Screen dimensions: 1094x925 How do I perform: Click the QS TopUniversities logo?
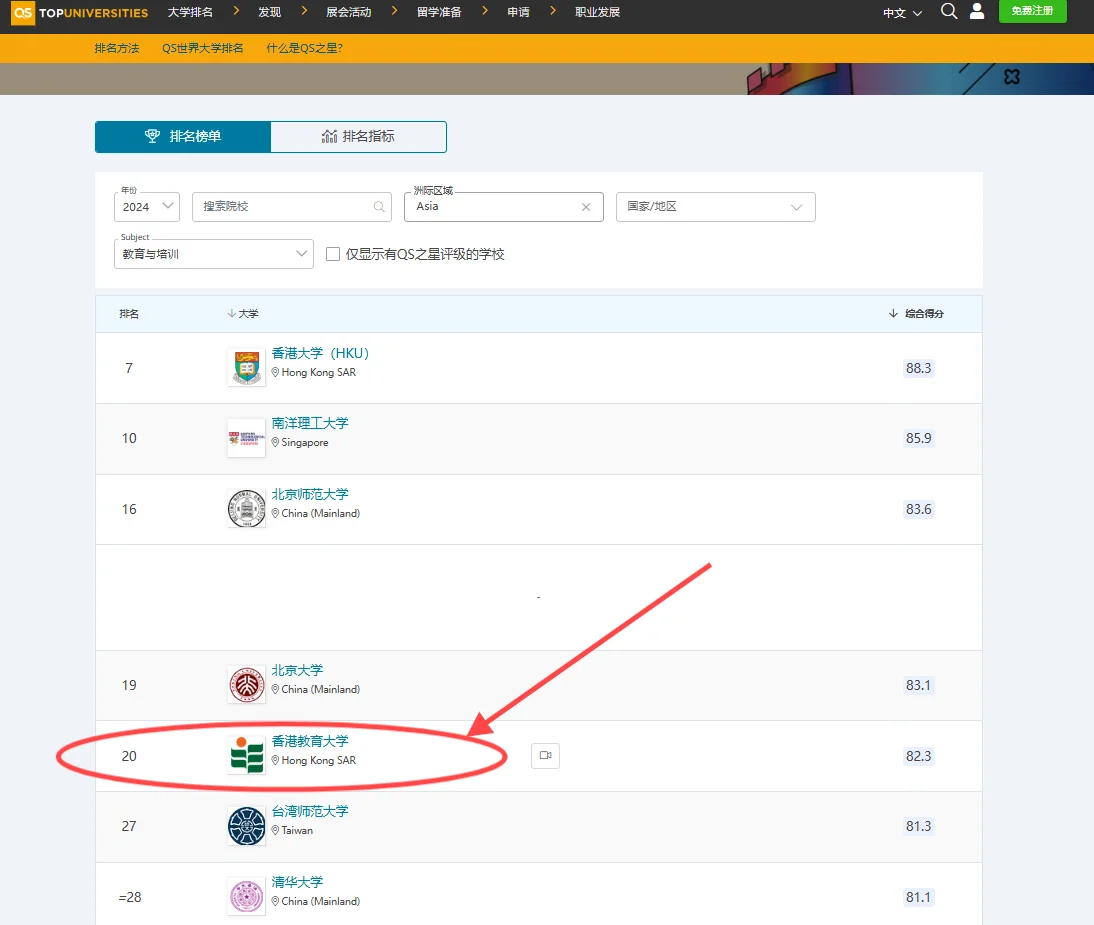[80, 12]
